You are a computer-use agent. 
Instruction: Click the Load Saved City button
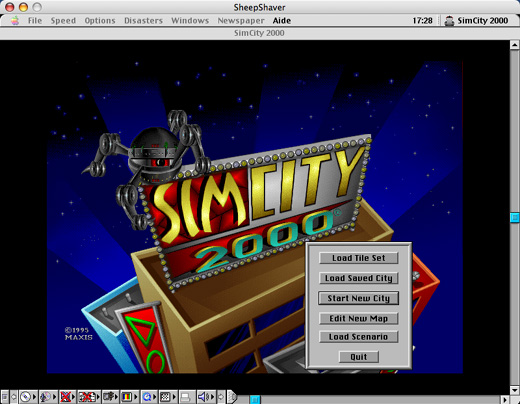(359, 278)
